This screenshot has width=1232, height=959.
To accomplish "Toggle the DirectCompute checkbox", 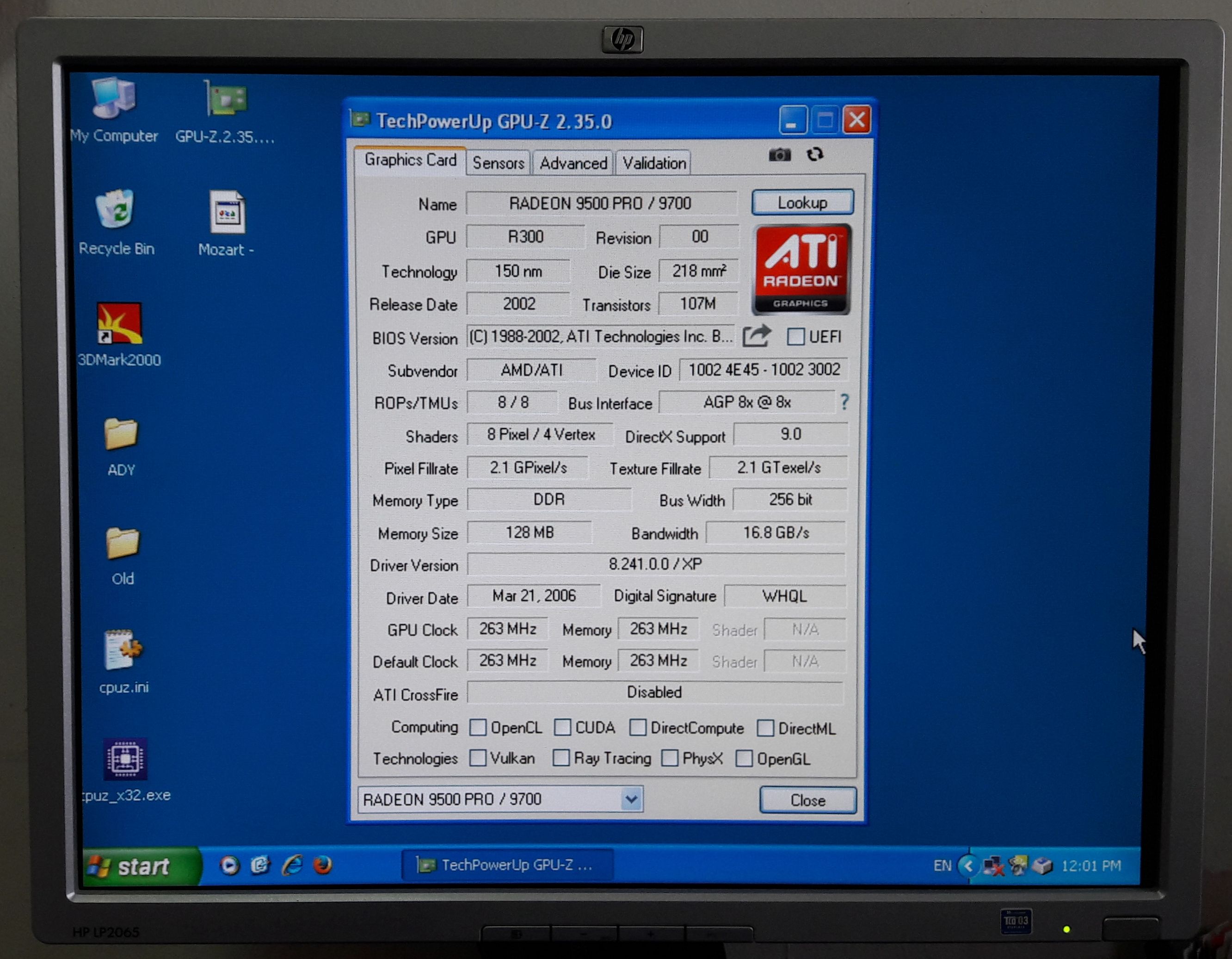I will point(637,728).
